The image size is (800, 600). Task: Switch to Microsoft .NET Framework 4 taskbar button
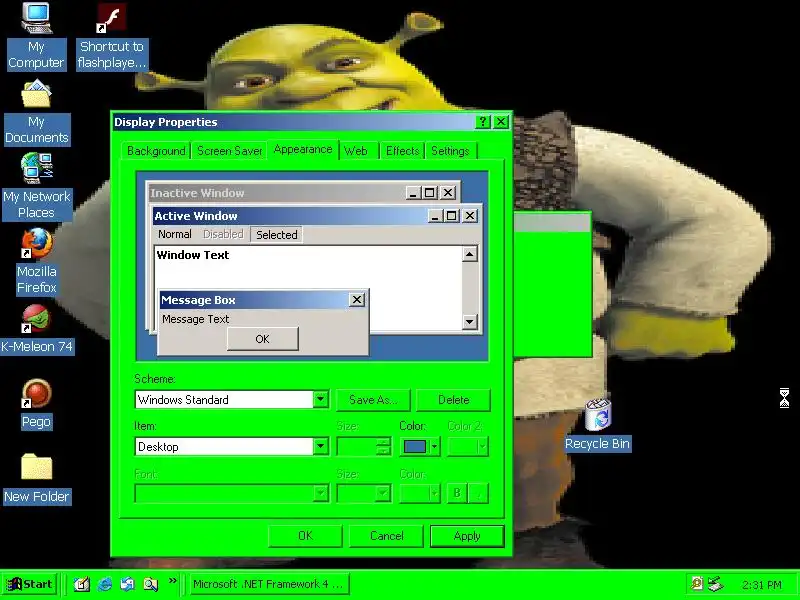(269, 584)
